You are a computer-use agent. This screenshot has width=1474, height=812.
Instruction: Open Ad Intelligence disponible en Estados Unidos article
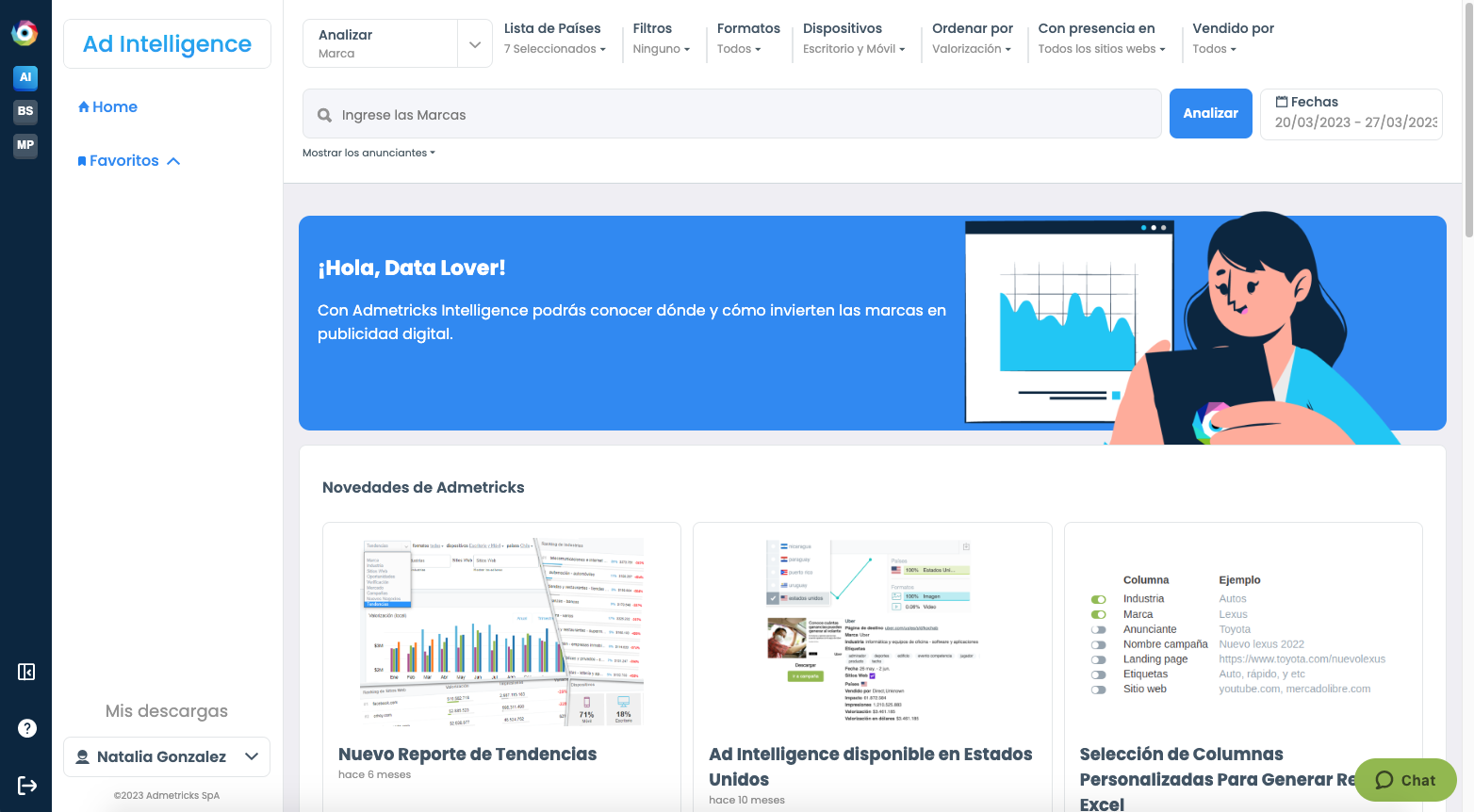tap(871, 767)
